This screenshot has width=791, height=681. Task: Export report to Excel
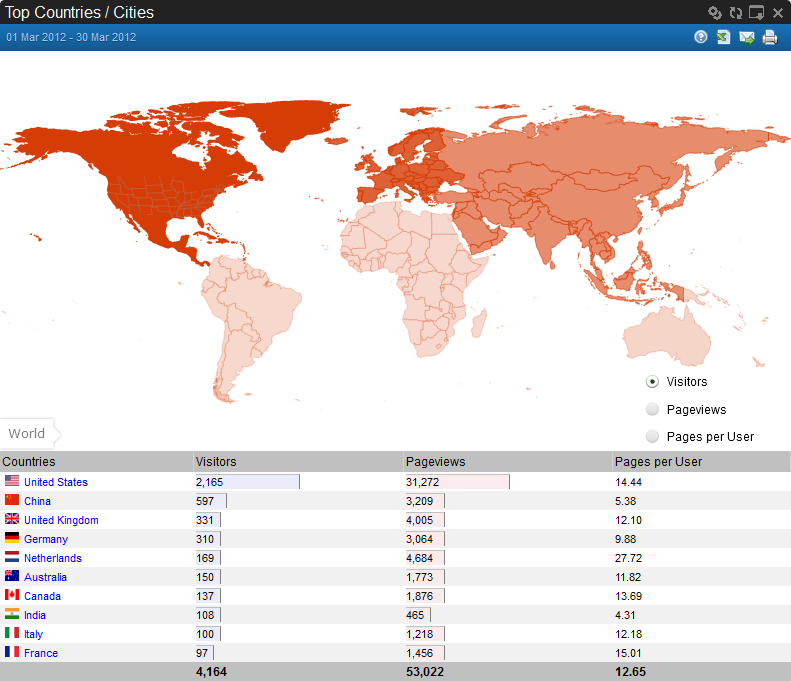pos(723,37)
